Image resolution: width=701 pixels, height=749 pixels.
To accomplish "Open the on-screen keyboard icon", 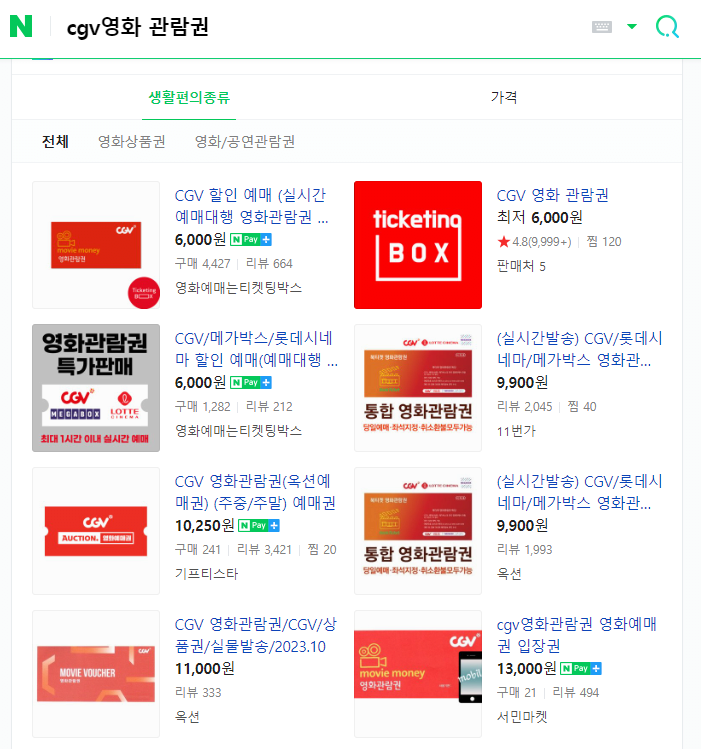I will (602, 27).
